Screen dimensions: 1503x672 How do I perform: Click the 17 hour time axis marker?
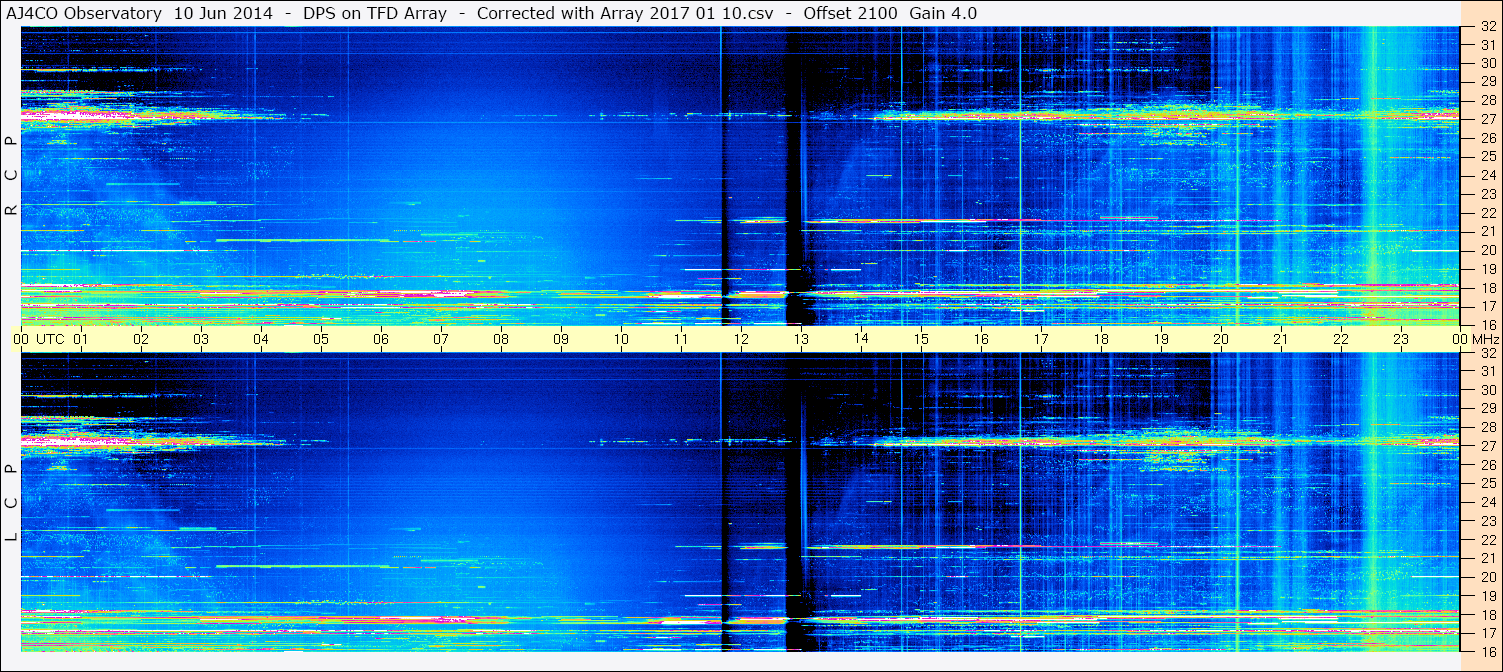click(x=1041, y=339)
